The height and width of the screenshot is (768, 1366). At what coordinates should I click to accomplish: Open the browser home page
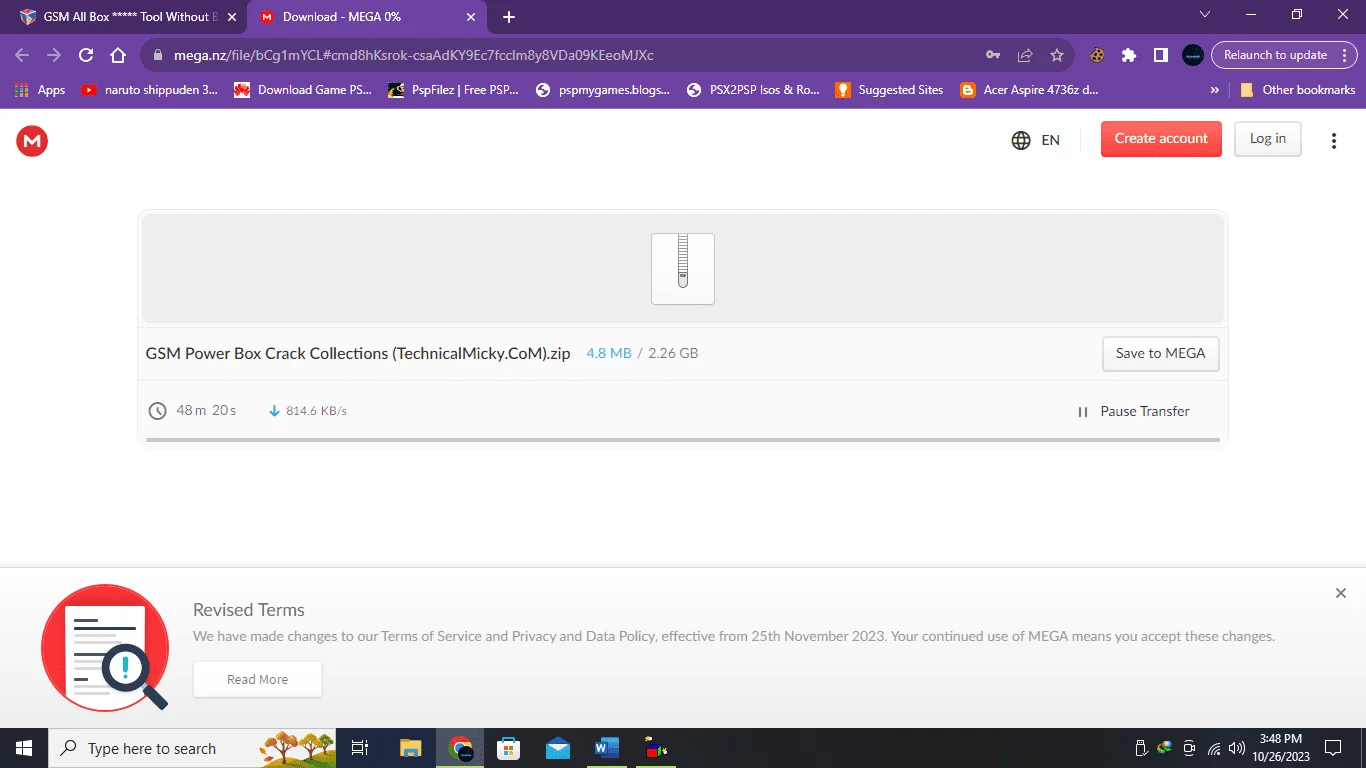(x=118, y=55)
